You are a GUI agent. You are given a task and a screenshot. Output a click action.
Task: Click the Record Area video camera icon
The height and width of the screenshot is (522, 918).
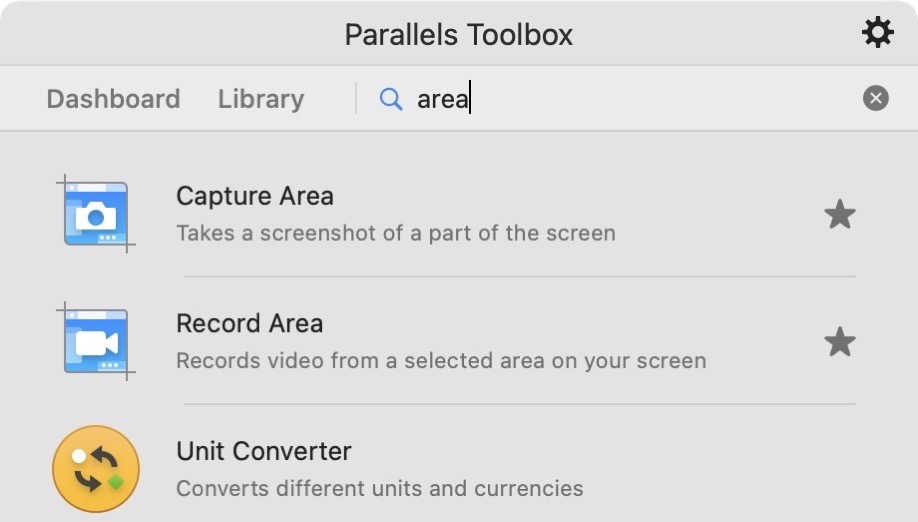point(96,342)
